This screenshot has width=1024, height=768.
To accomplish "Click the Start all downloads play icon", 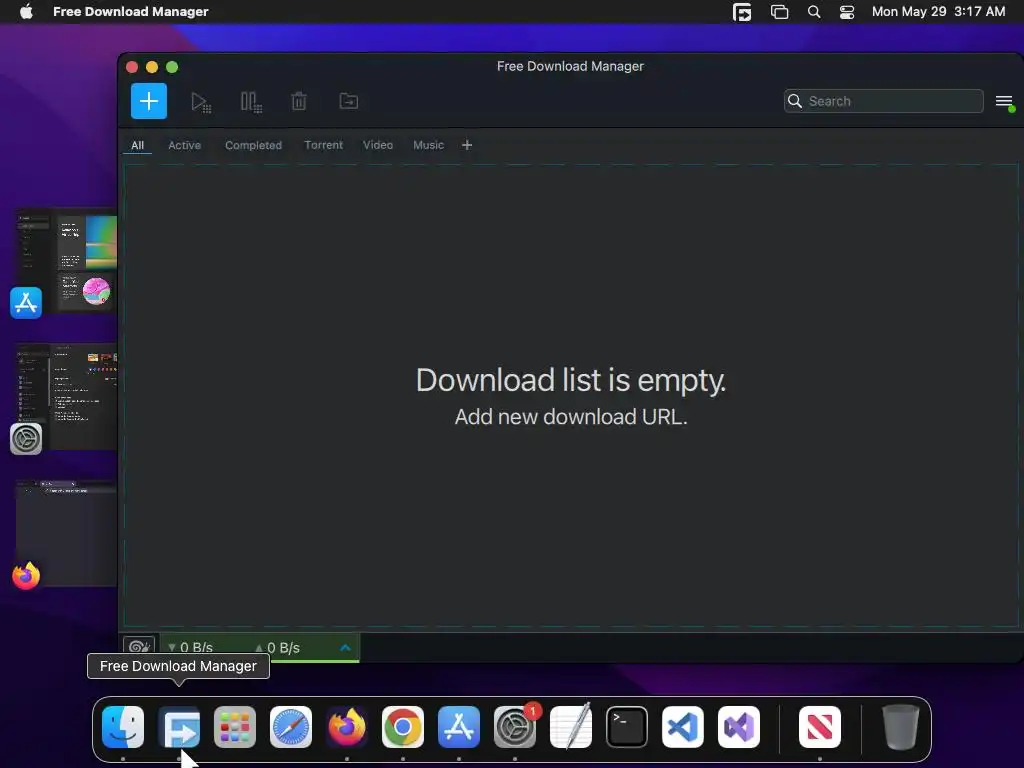I will 200,103.
